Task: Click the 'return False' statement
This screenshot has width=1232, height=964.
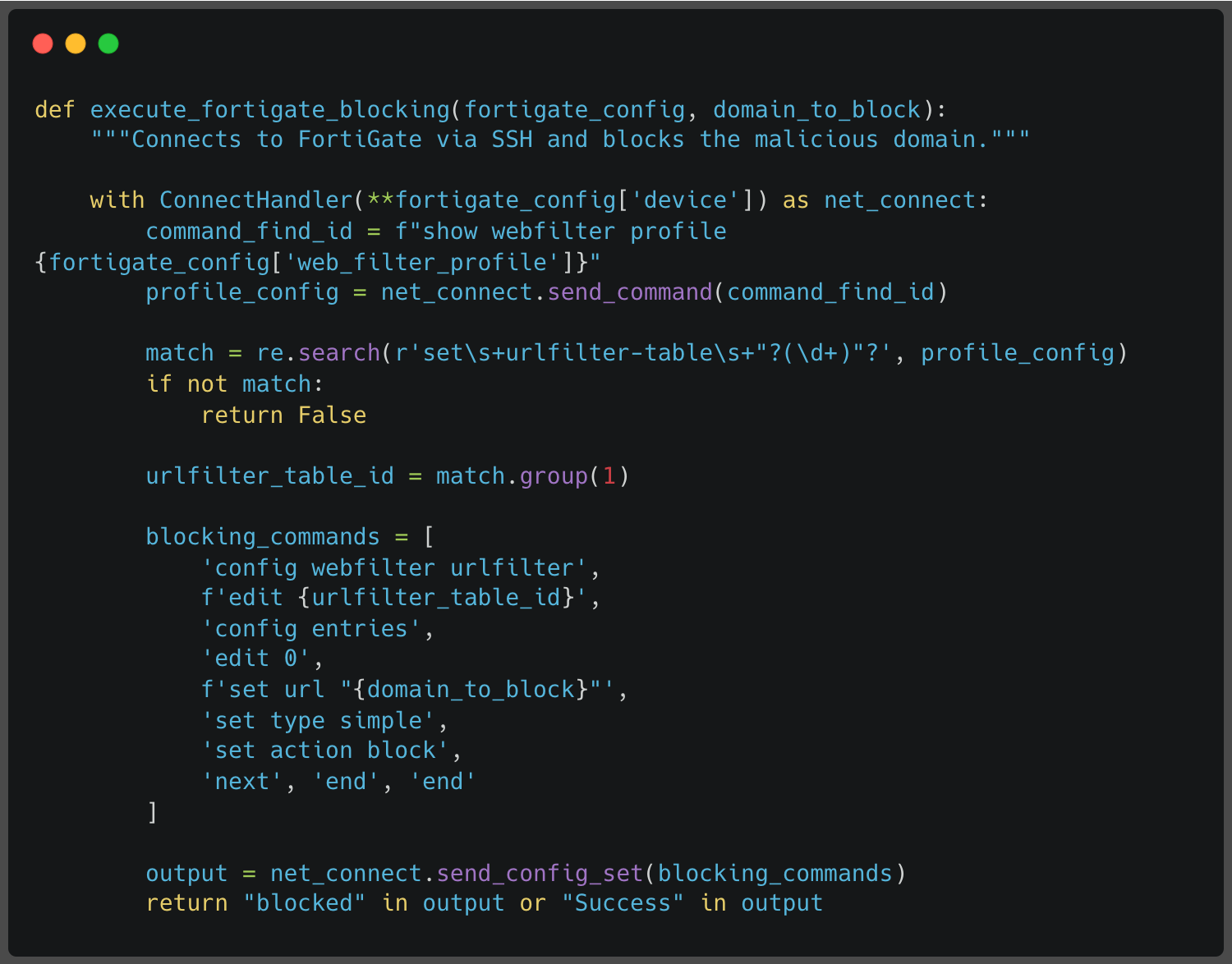Action: [x=283, y=415]
